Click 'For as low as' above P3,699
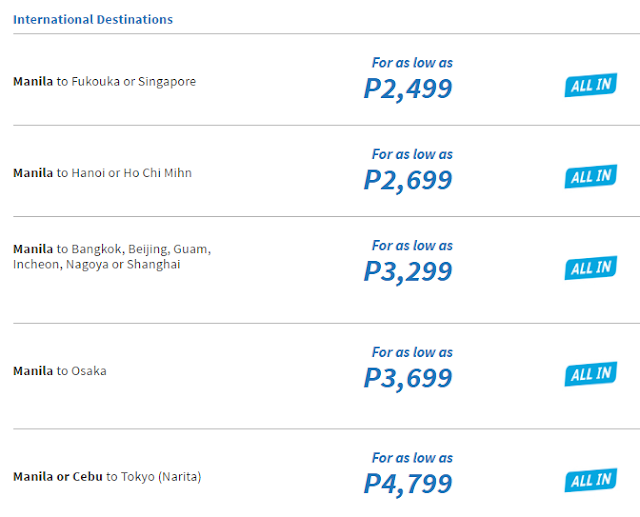 (412, 352)
